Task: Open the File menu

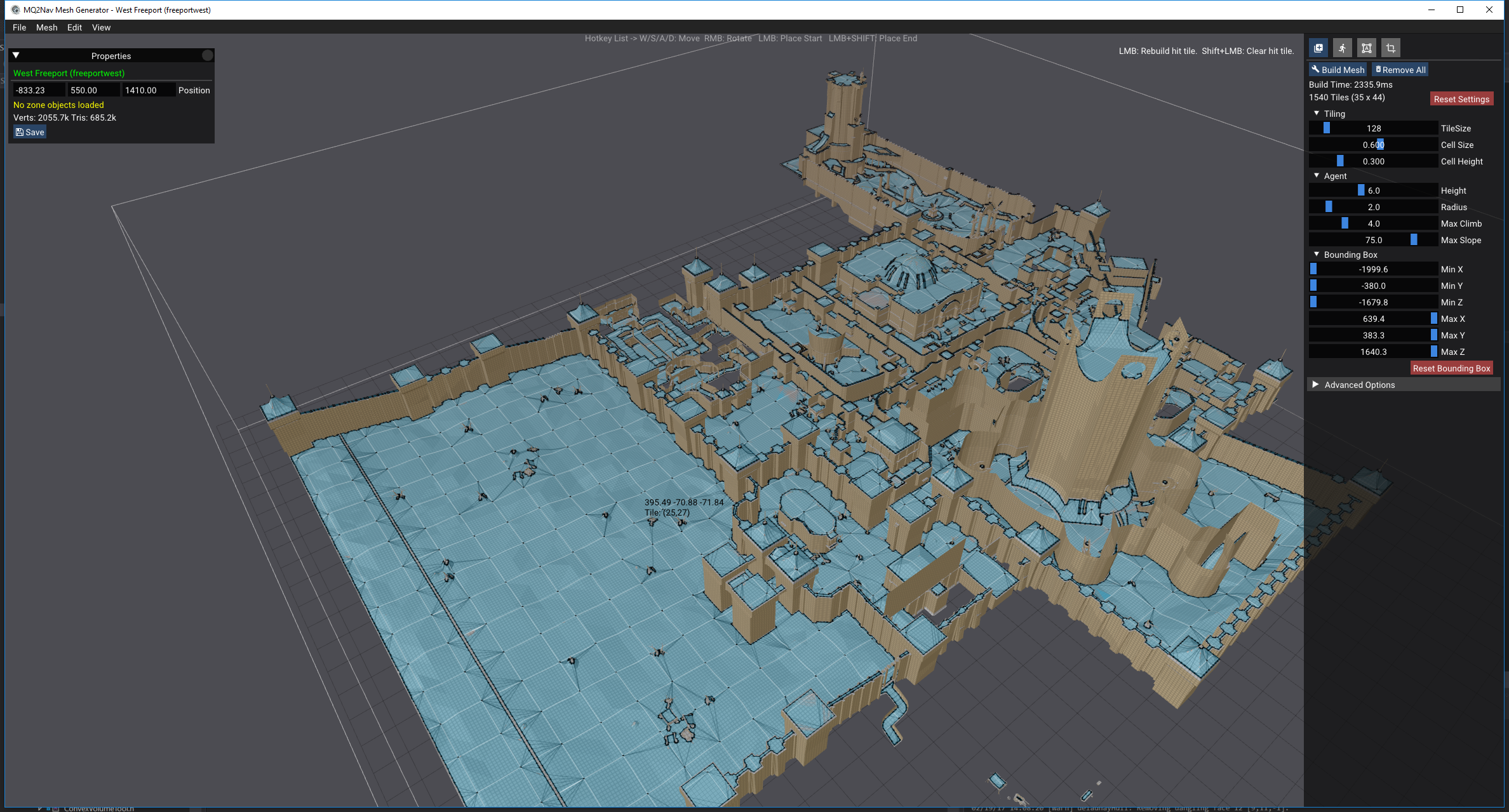Action: tap(20, 27)
